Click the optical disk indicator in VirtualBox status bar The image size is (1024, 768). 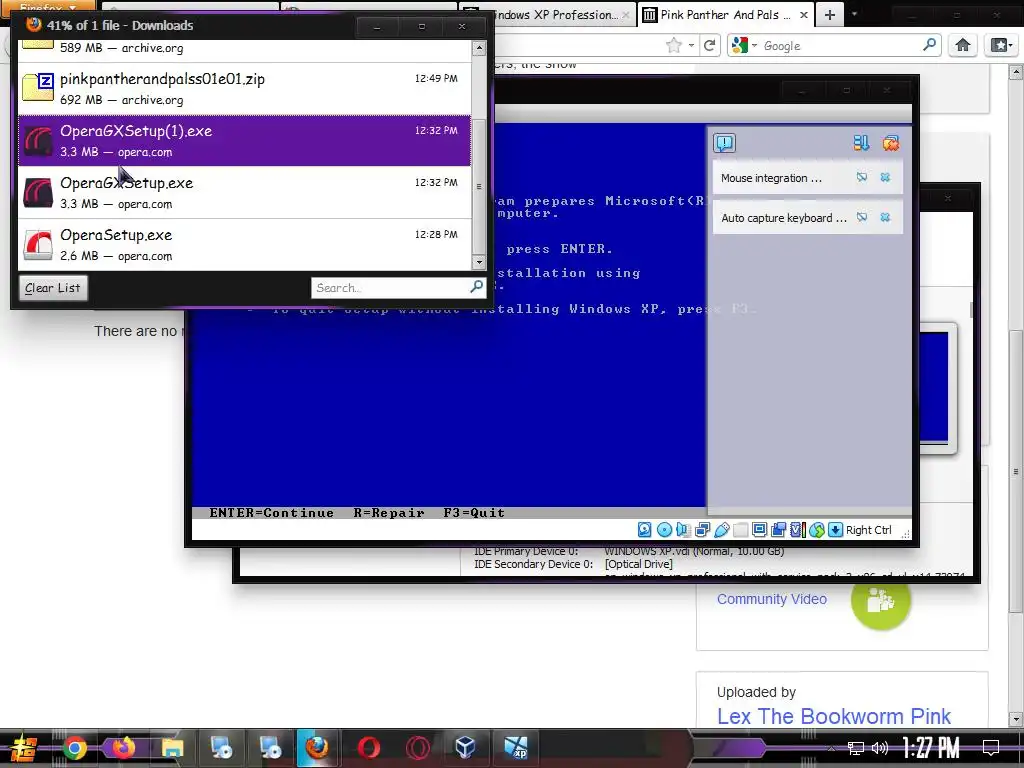(x=664, y=530)
